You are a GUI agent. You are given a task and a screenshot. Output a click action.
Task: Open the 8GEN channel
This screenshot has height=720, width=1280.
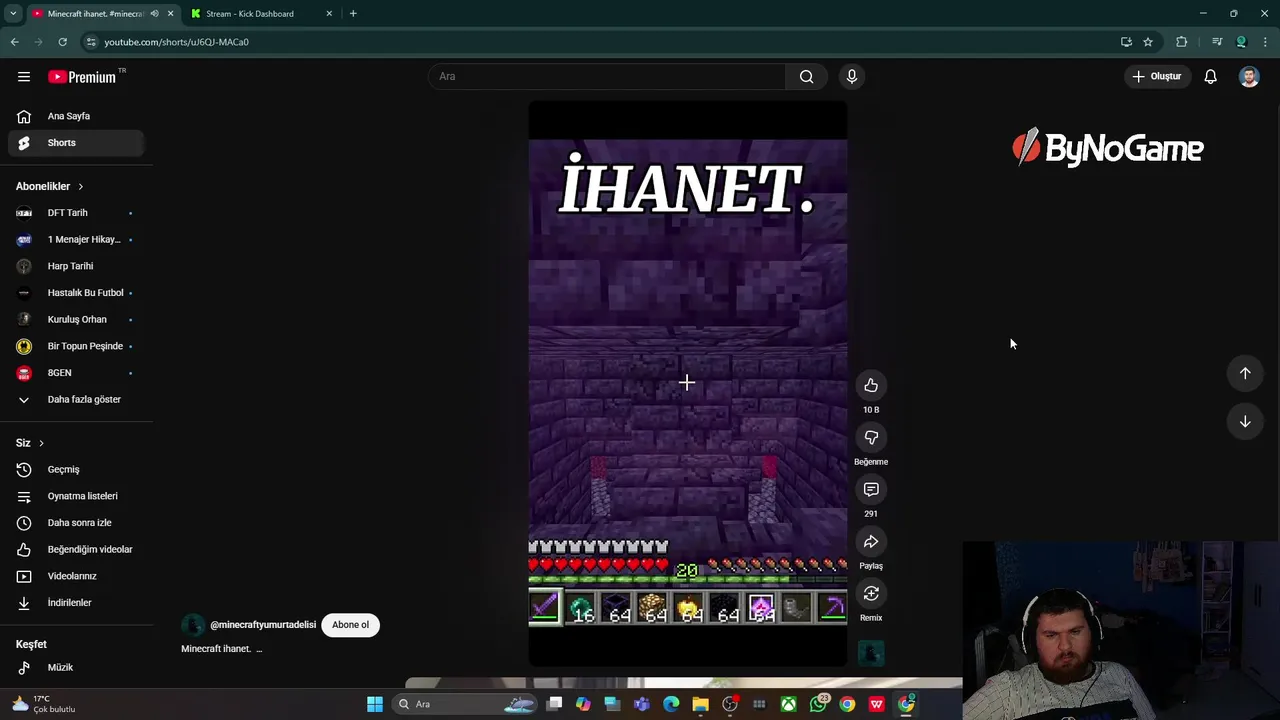[x=76, y=373]
